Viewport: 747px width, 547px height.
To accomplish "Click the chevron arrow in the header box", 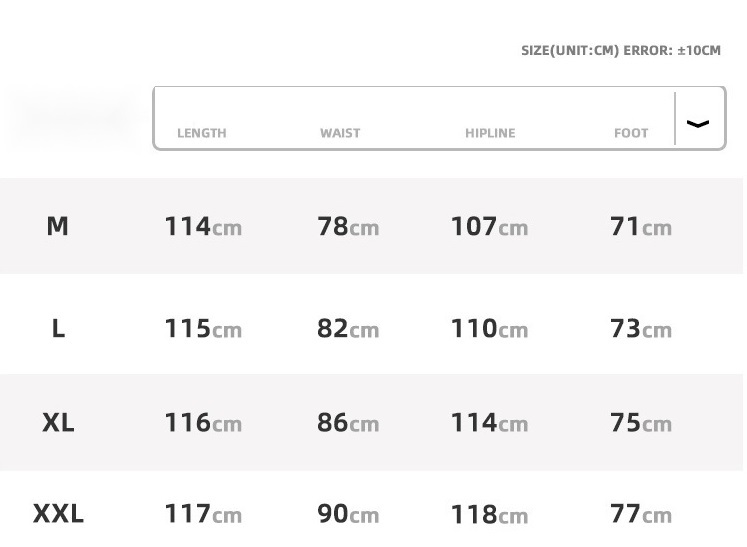I will 698,124.
